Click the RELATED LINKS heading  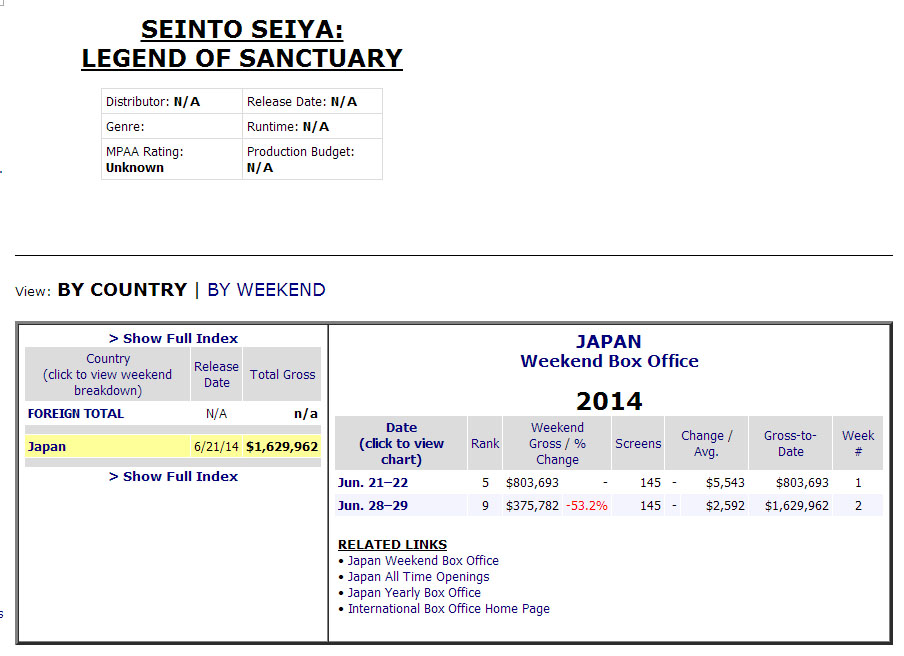392,544
